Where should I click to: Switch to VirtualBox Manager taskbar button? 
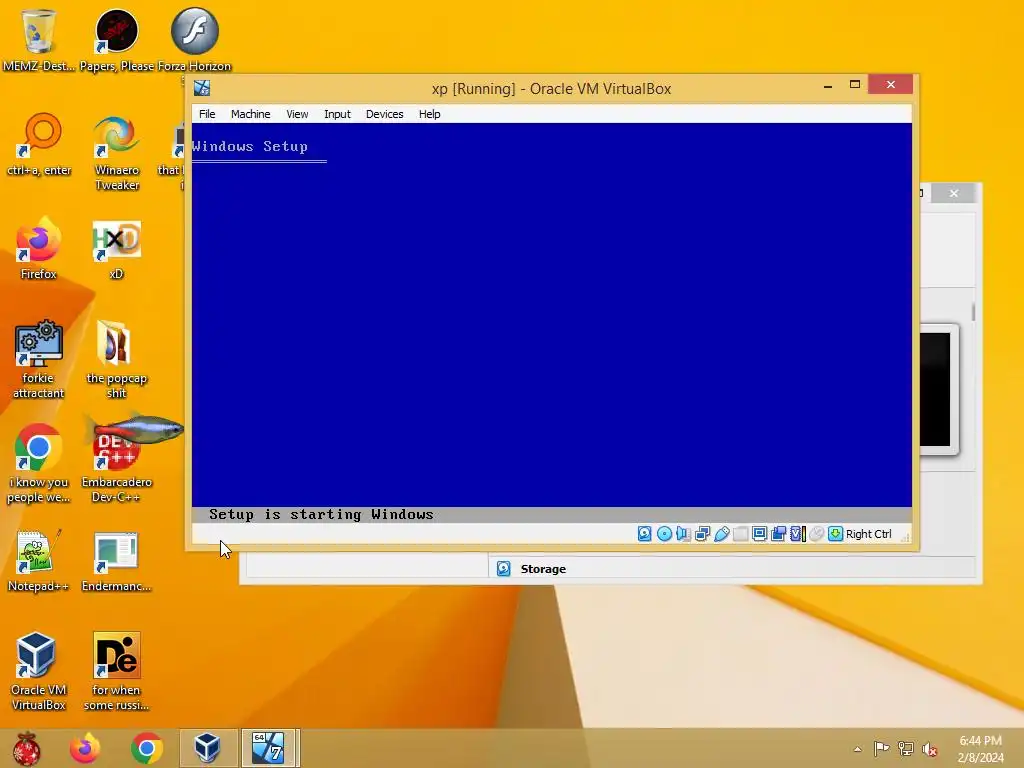click(x=208, y=748)
